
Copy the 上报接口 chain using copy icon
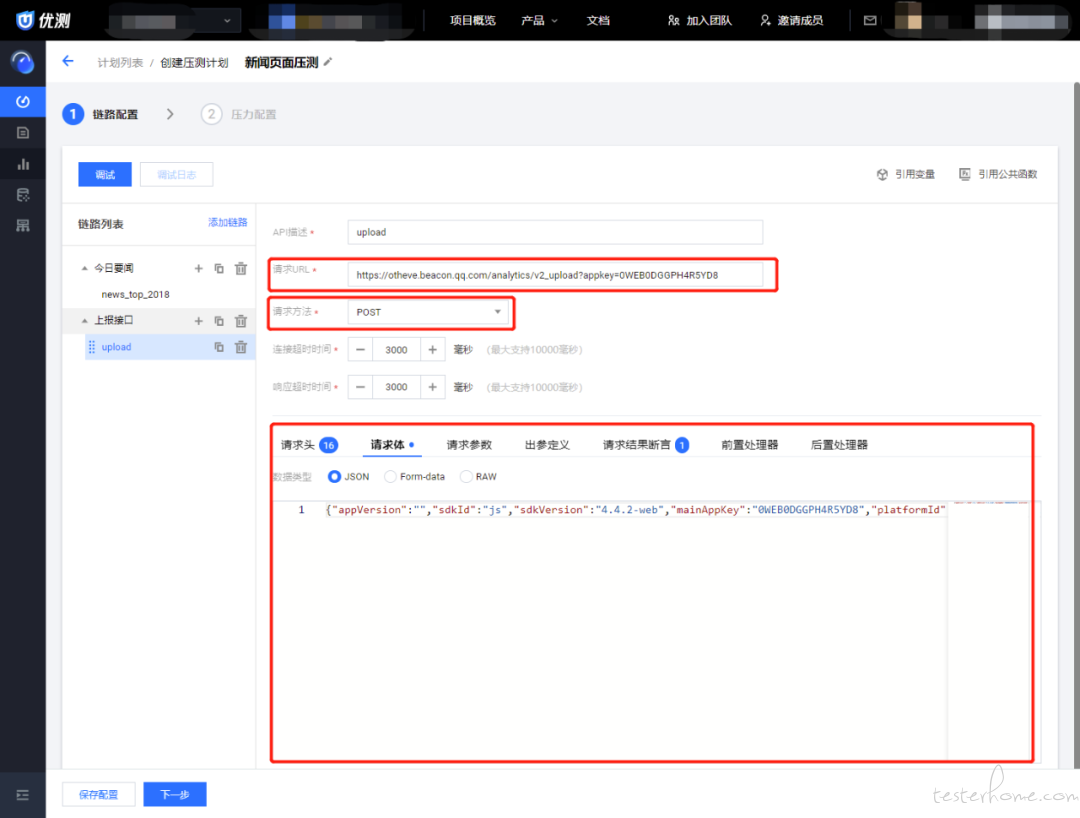pos(219,321)
